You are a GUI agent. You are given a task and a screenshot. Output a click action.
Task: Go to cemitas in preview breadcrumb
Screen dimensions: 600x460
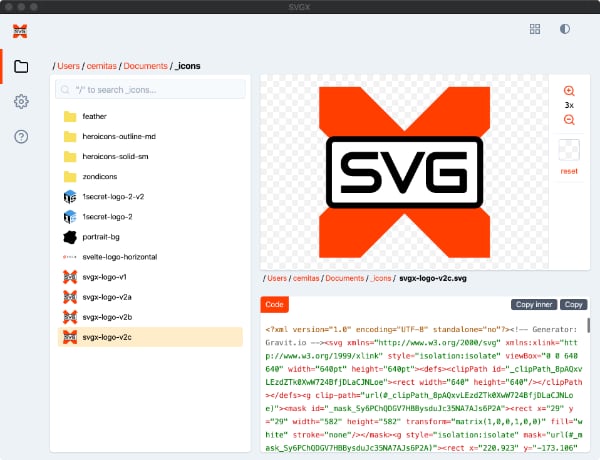coord(306,278)
